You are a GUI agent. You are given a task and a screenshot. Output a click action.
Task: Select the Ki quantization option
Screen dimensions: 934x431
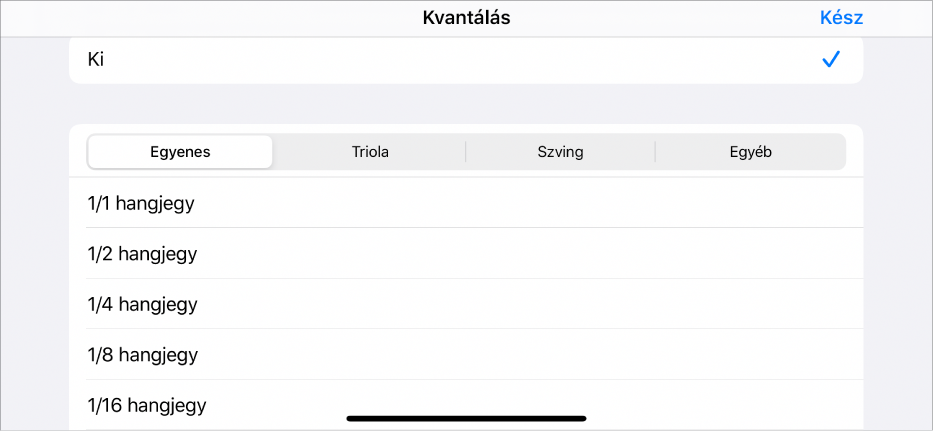(x=465, y=60)
